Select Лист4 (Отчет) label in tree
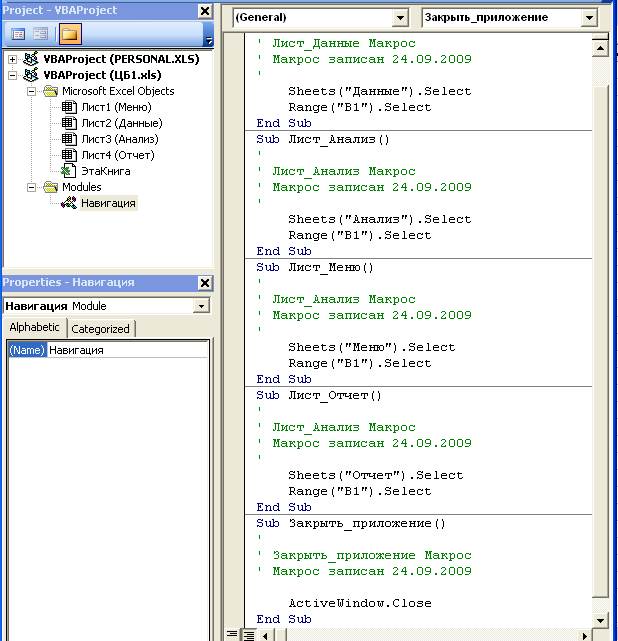Viewport: 618px width, 641px height. click(x=118, y=155)
